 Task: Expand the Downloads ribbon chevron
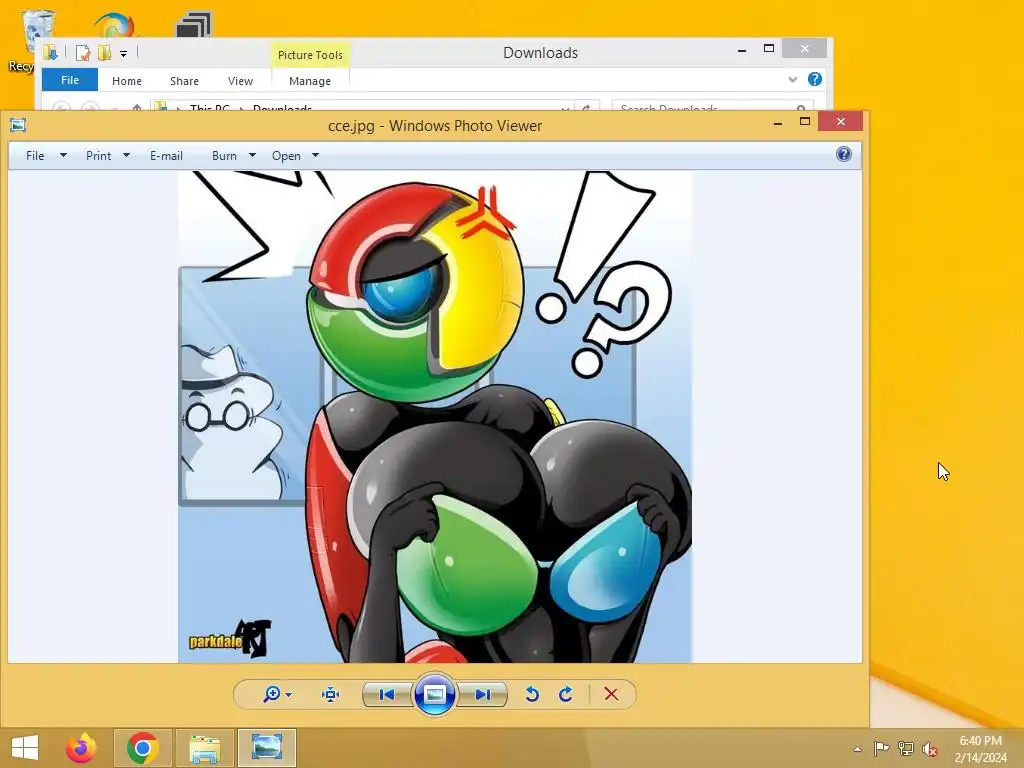click(793, 80)
